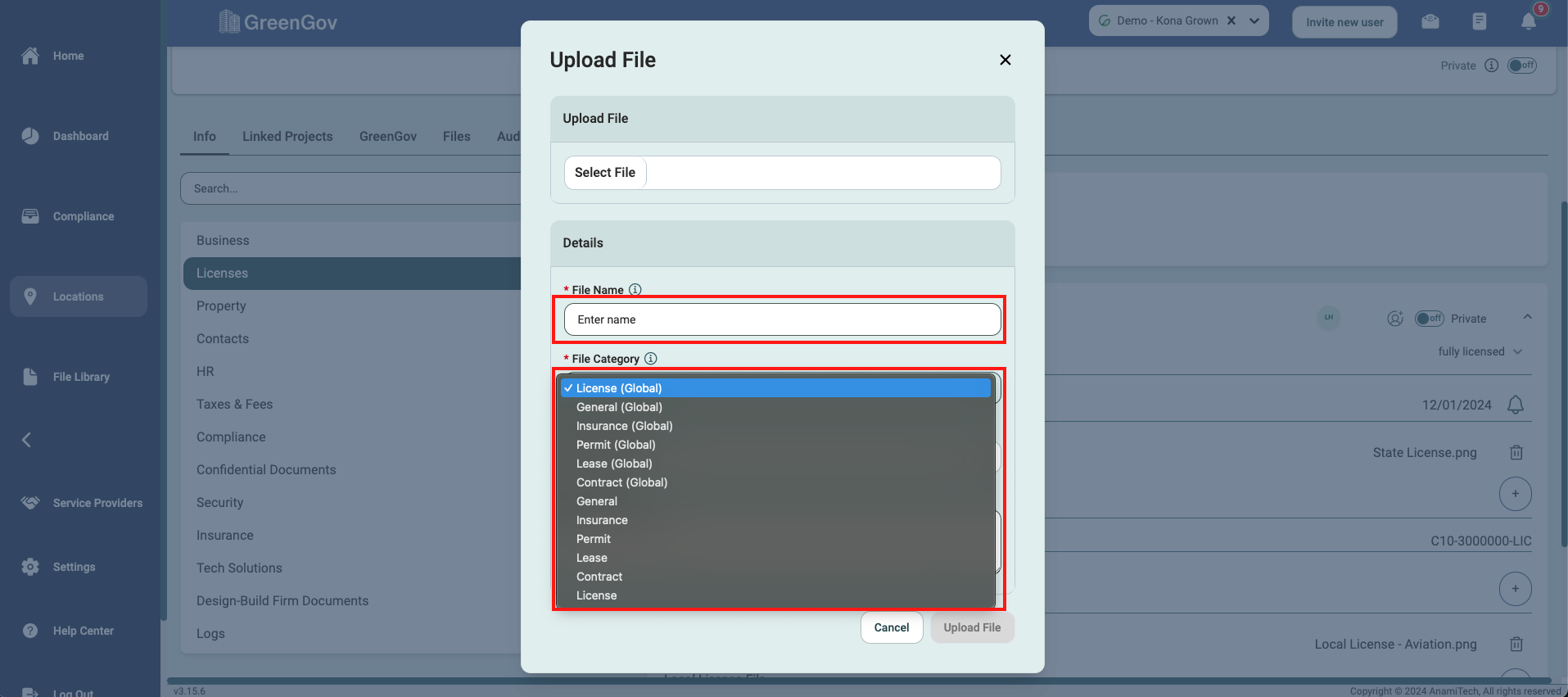Click the notification bell in the header
This screenshot has height=697, width=1568.
pyautogui.click(x=1528, y=21)
